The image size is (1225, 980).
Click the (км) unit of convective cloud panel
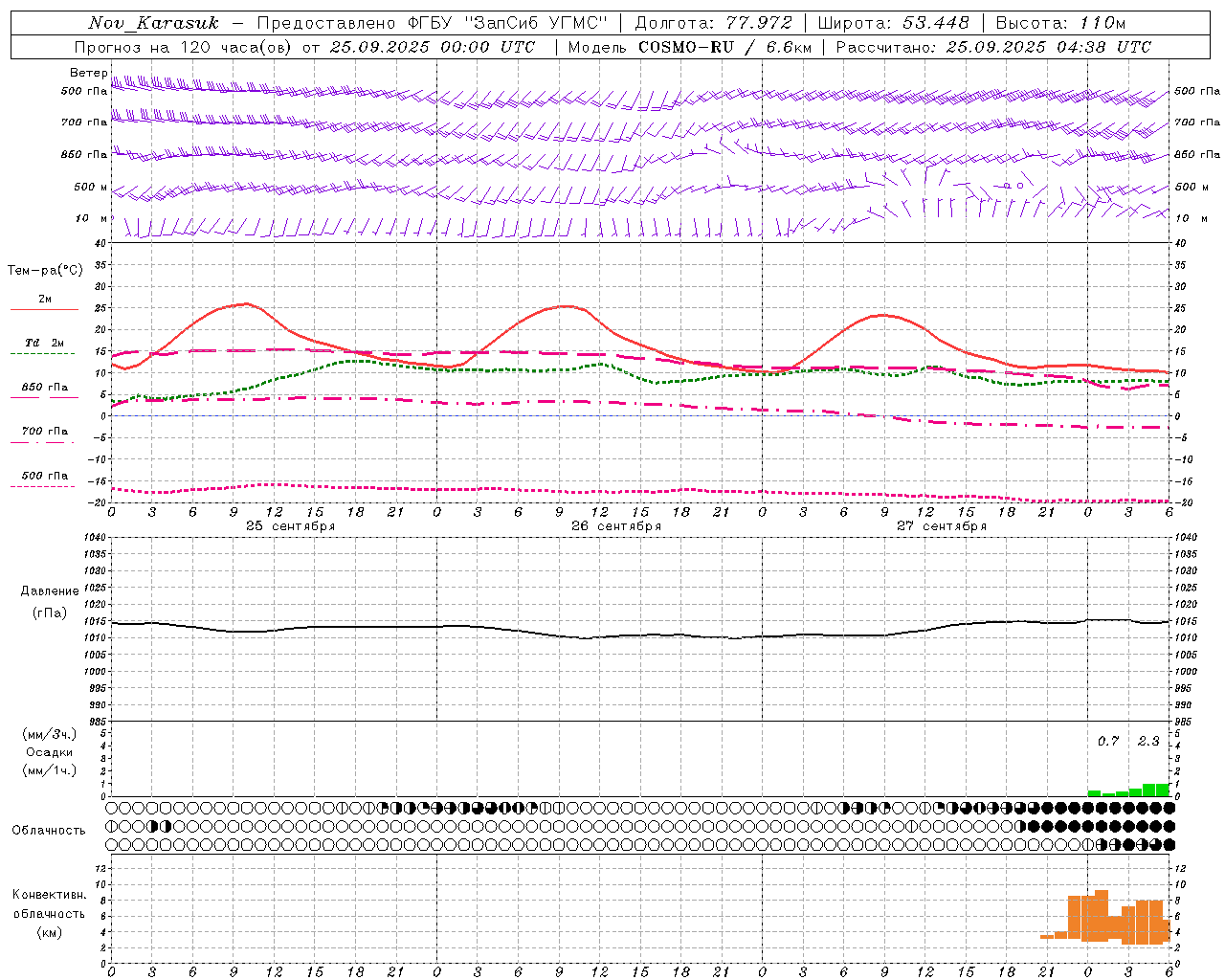[50, 933]
